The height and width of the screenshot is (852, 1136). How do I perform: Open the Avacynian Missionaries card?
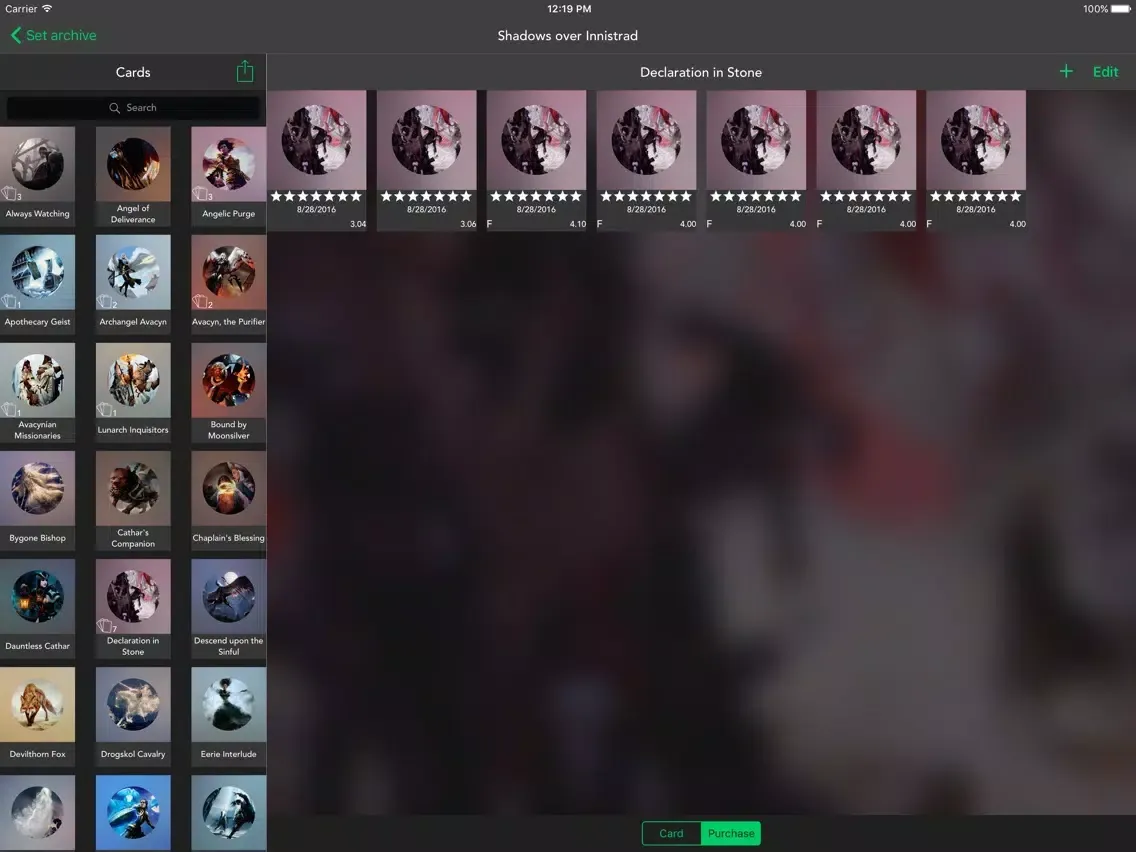[38, 392]
